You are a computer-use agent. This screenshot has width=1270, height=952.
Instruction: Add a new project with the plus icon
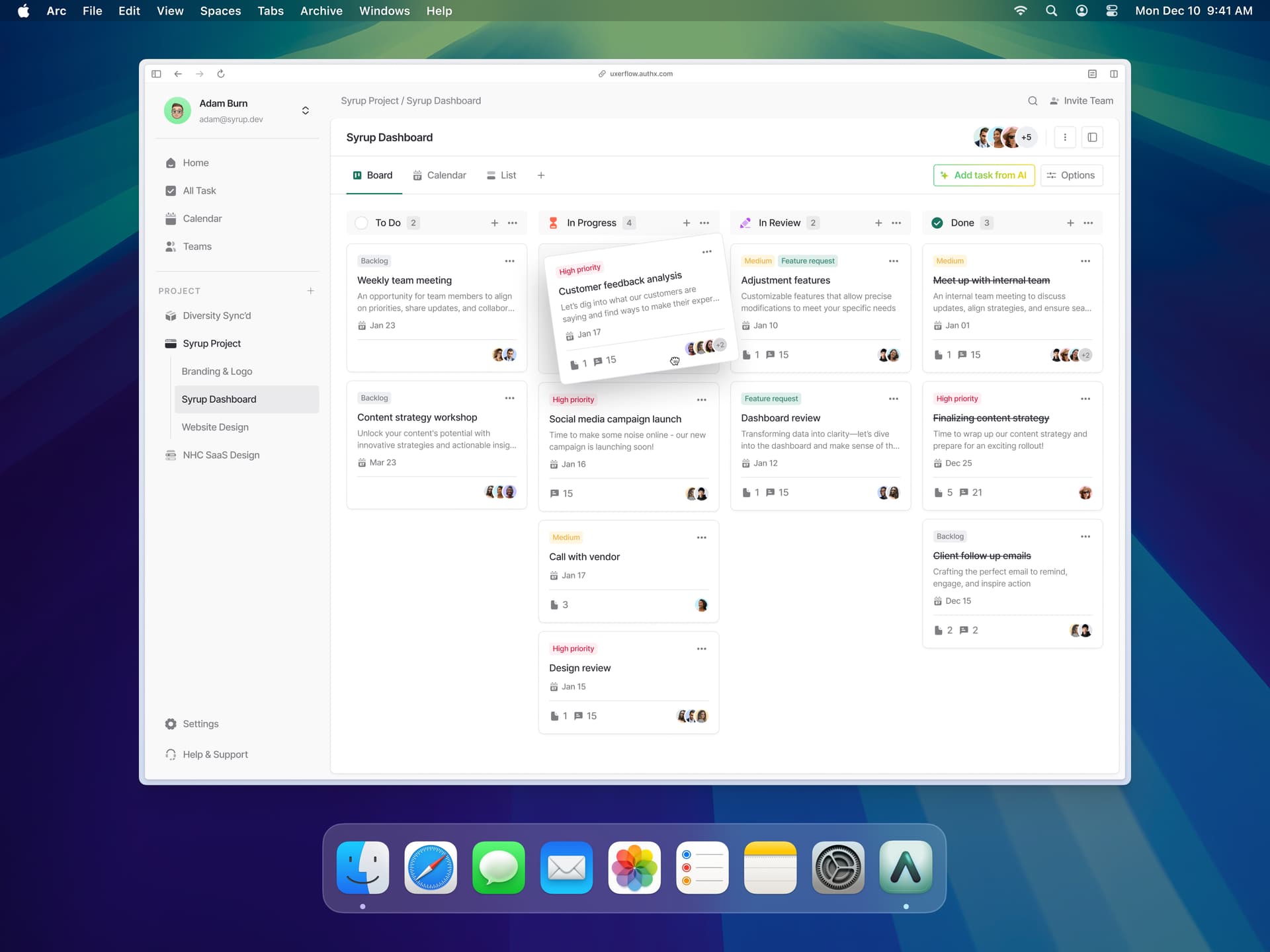[x=310, y=291]
